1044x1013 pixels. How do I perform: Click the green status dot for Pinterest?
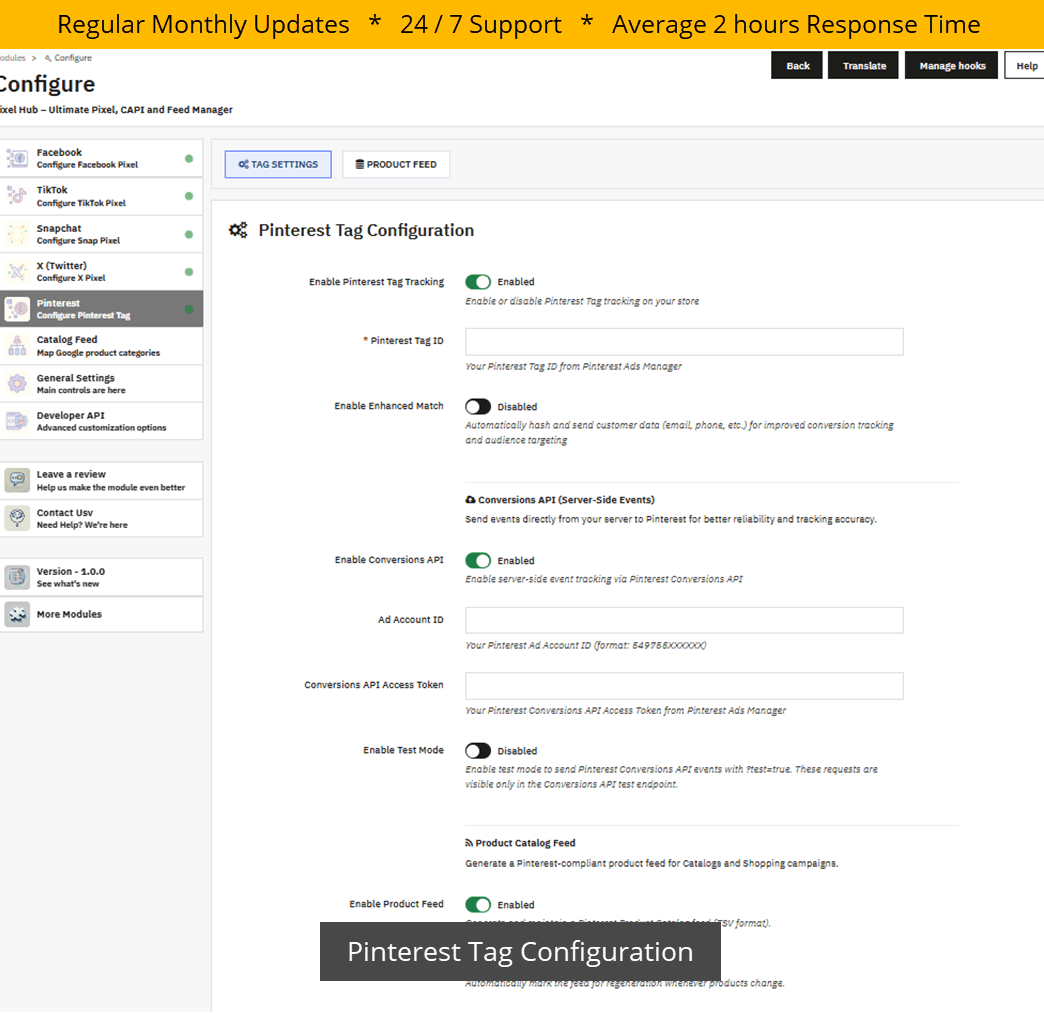click(x=189, y=309)
